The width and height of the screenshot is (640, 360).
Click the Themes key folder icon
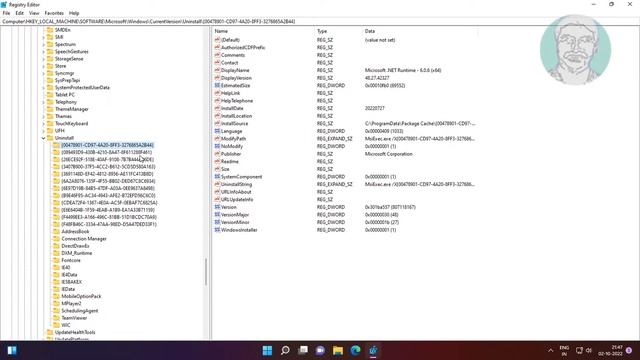[50, 116]
